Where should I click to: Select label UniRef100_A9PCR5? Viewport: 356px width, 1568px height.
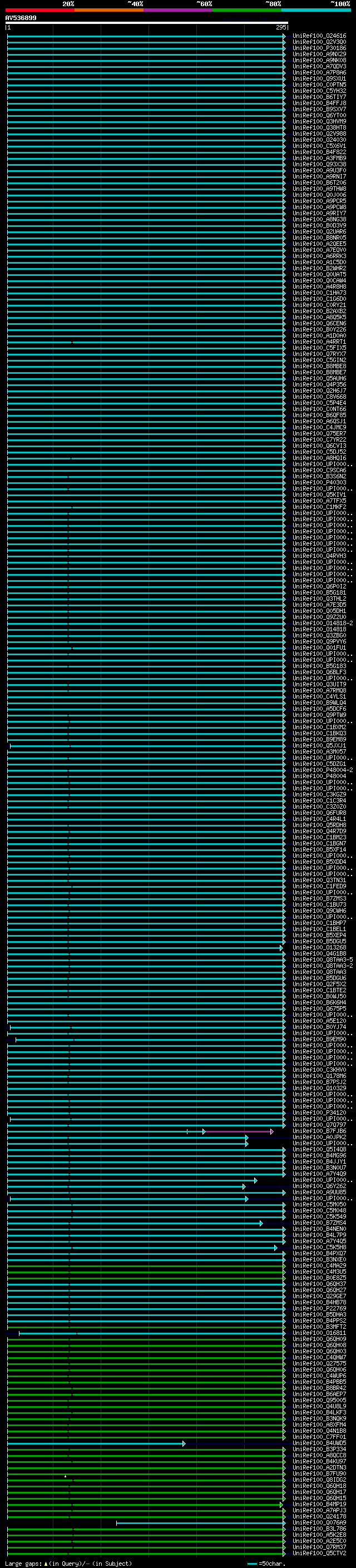(x=319, y=201)
